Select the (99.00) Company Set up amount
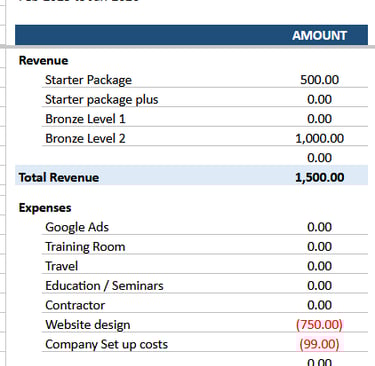 tap(319, 344)
